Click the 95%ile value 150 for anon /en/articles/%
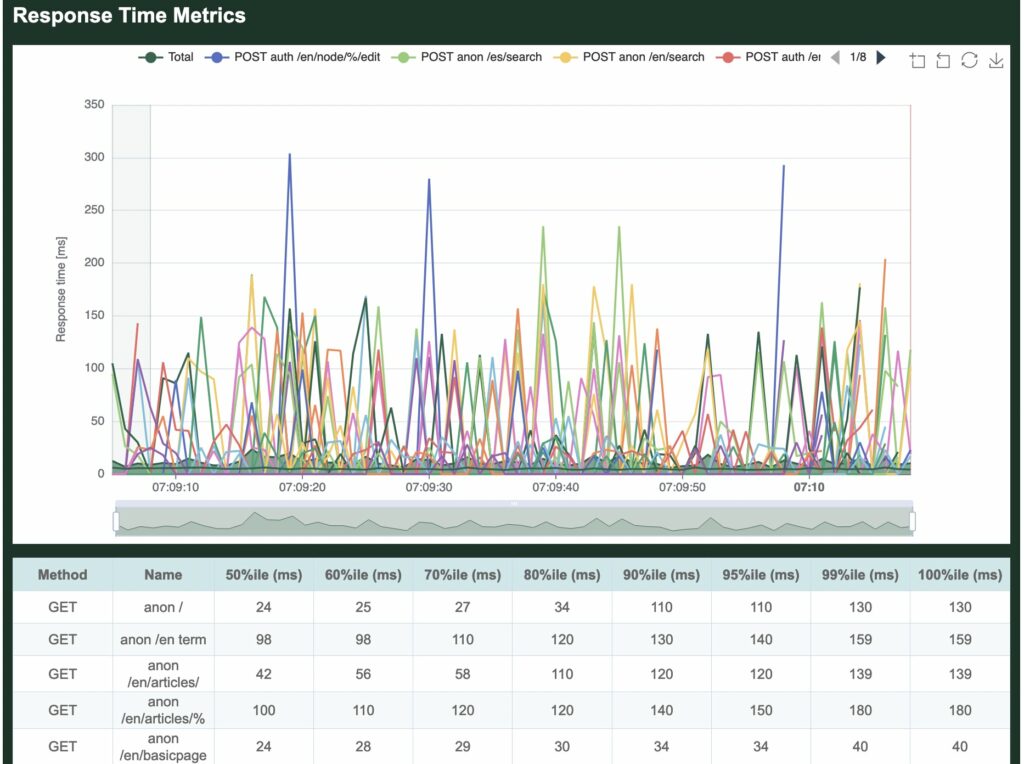The width and height of the screenshot is (1024, 764). tap(761, 710)
